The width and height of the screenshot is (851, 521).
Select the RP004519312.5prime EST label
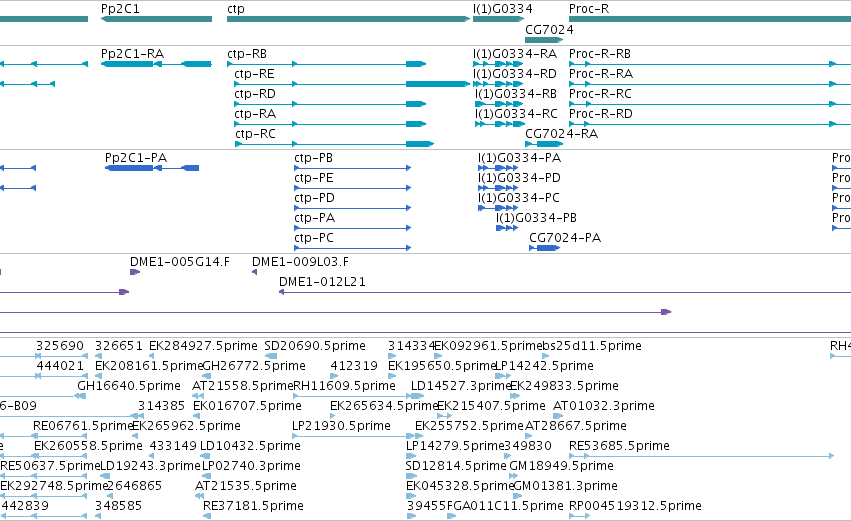coord(635,507)
